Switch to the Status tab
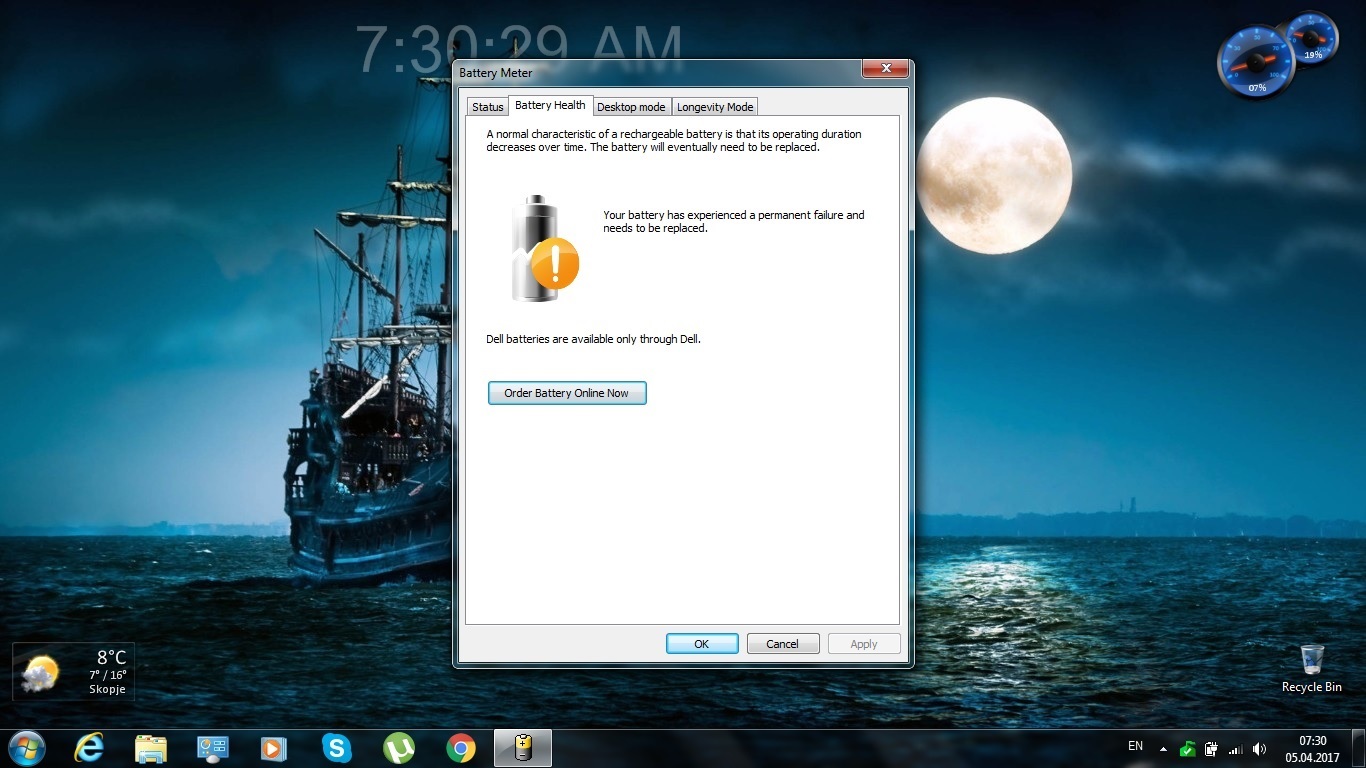1366x768 pixels. click(488, 107)
